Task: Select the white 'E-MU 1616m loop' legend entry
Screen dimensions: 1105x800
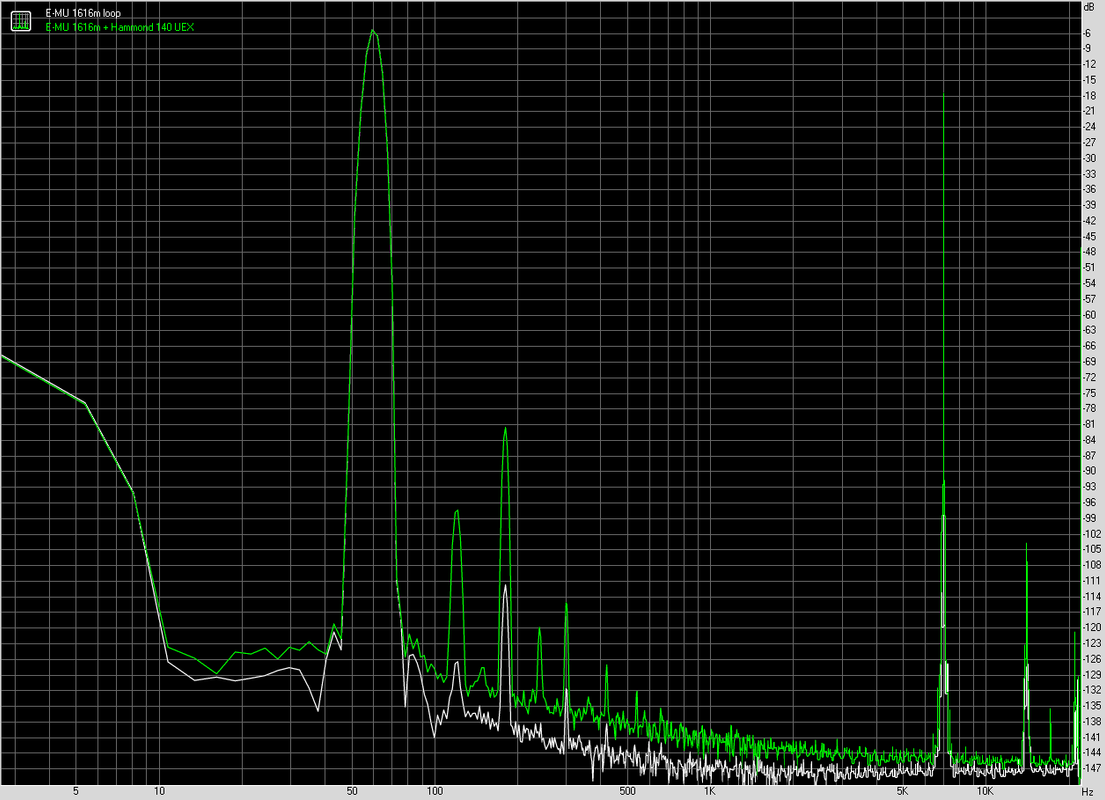Action: pyautogui.click(x=83, y=13)
